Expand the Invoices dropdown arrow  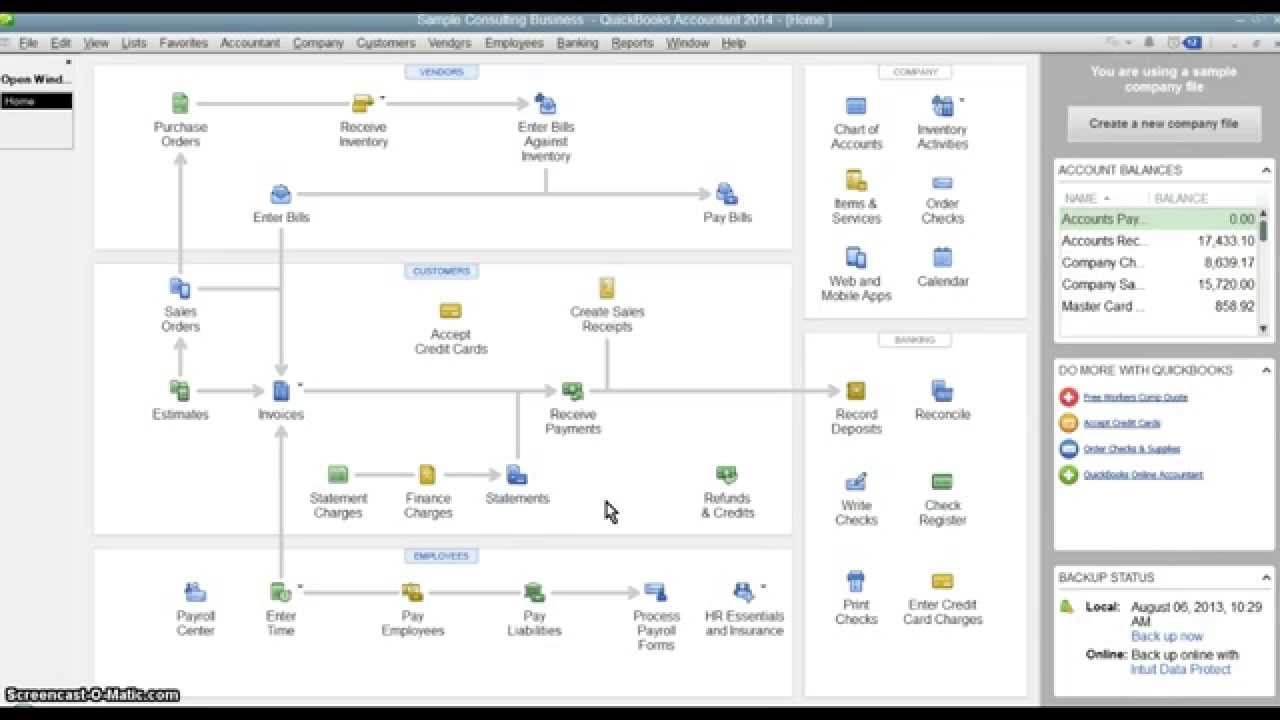pos(299,385)
